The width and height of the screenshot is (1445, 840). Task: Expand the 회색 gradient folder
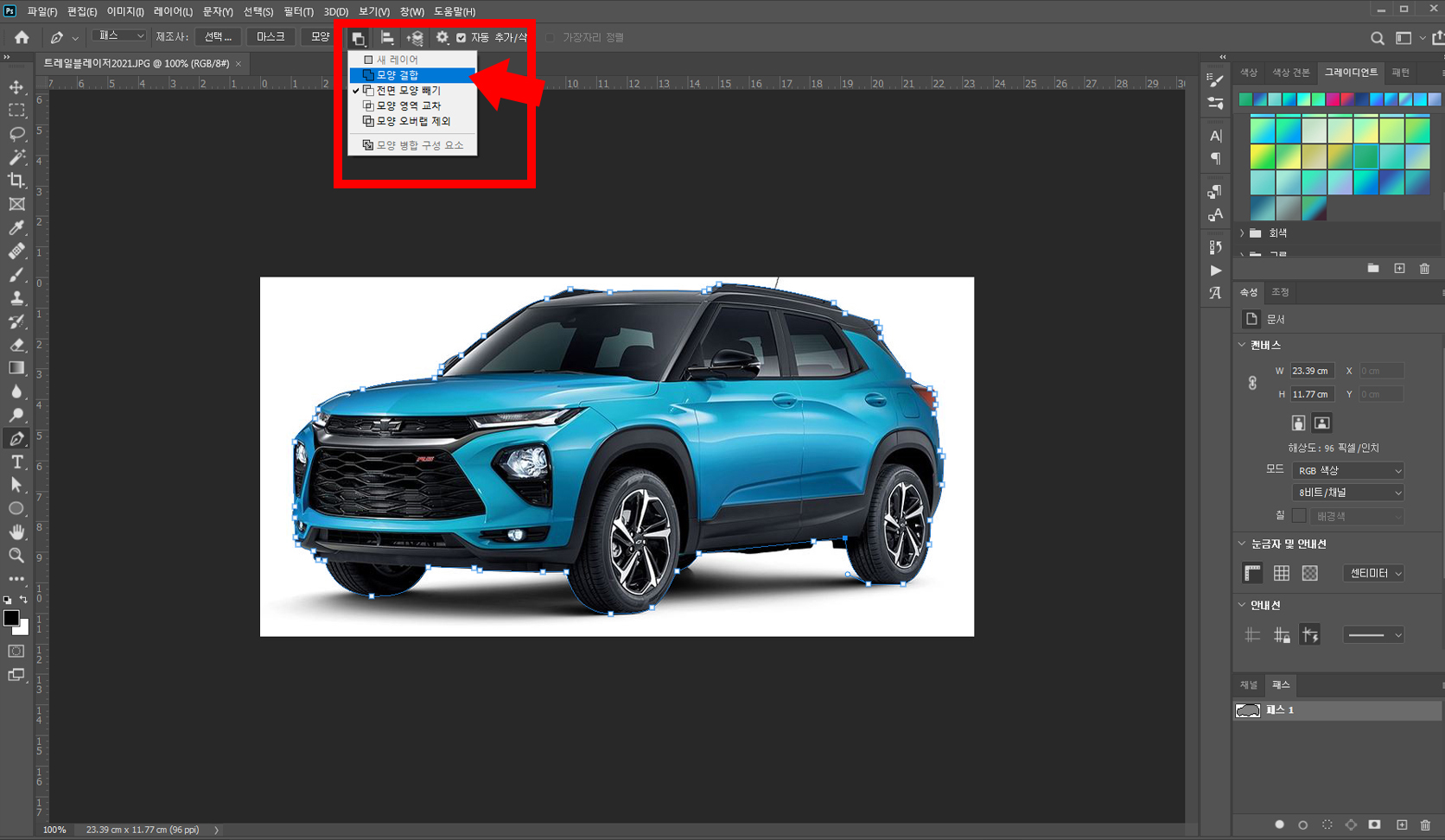[1243, 233]
